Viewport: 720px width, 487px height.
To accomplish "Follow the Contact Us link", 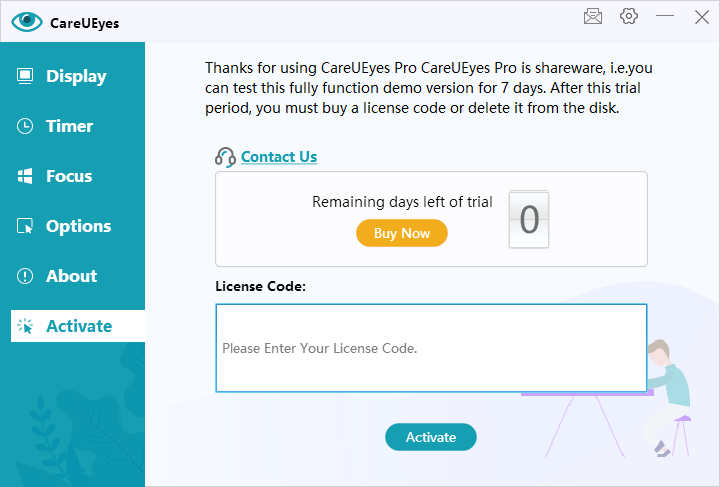I will pyautogui.click(x=279, y=157).
